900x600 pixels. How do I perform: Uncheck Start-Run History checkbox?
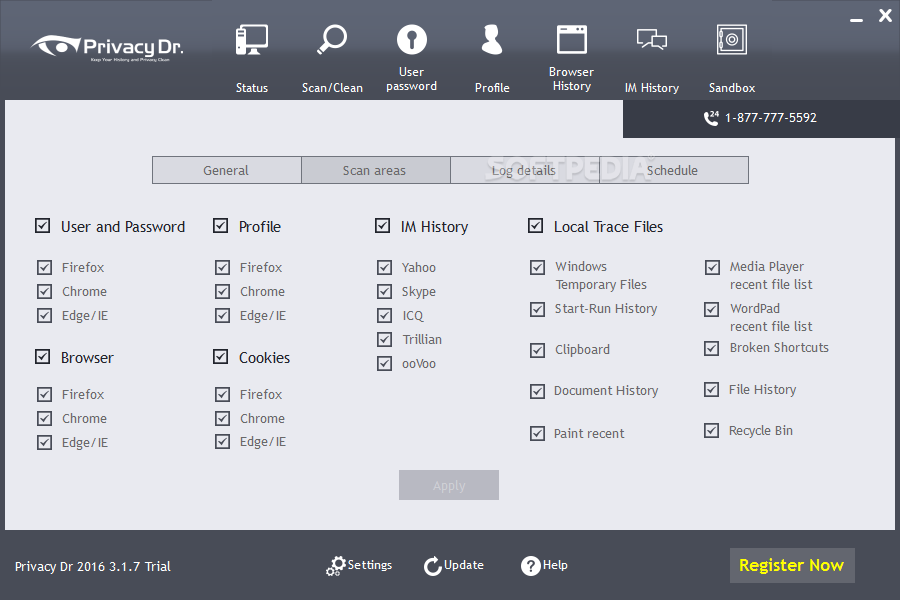(x=537, y=309)
